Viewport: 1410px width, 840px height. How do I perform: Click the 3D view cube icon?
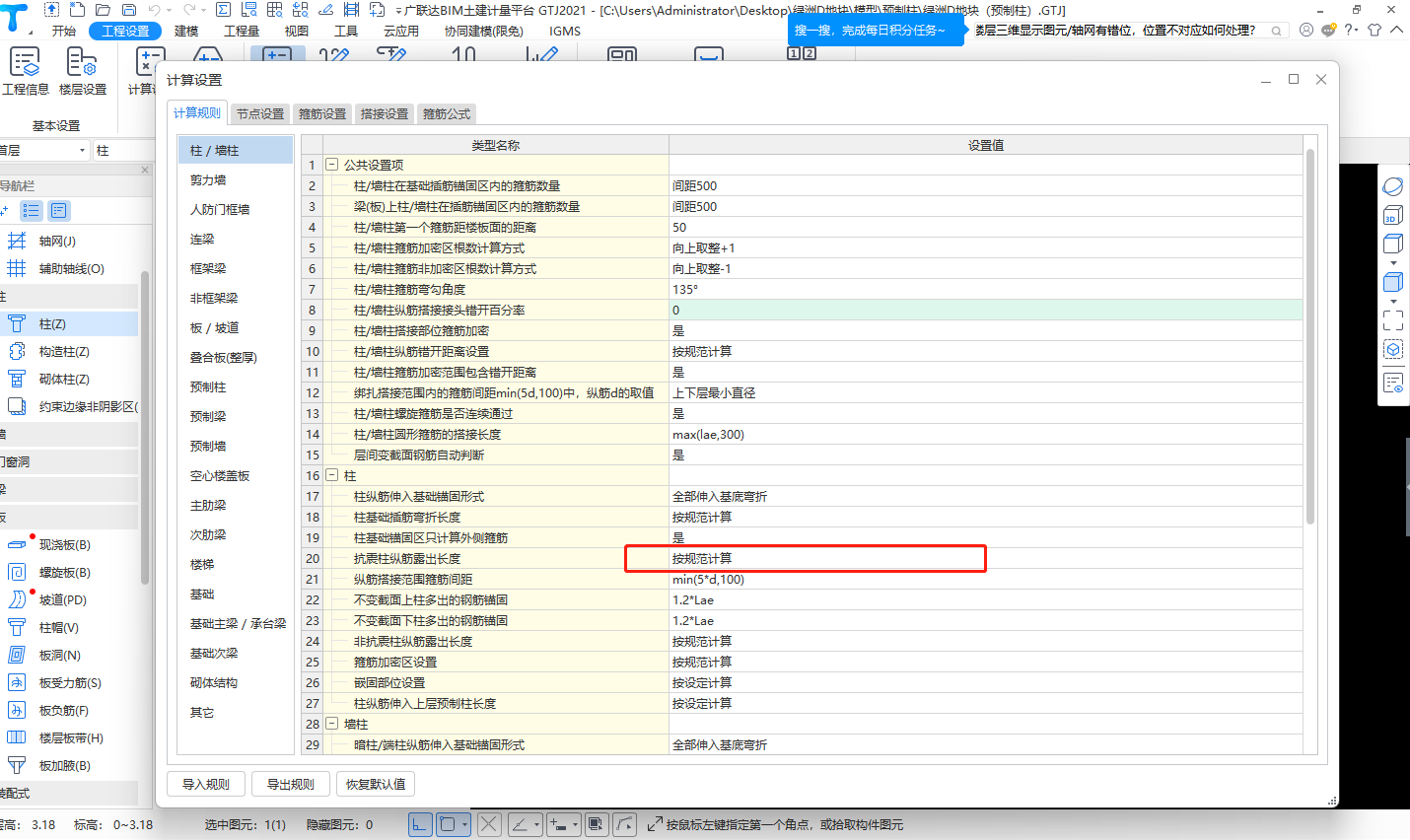[1393, 215]
